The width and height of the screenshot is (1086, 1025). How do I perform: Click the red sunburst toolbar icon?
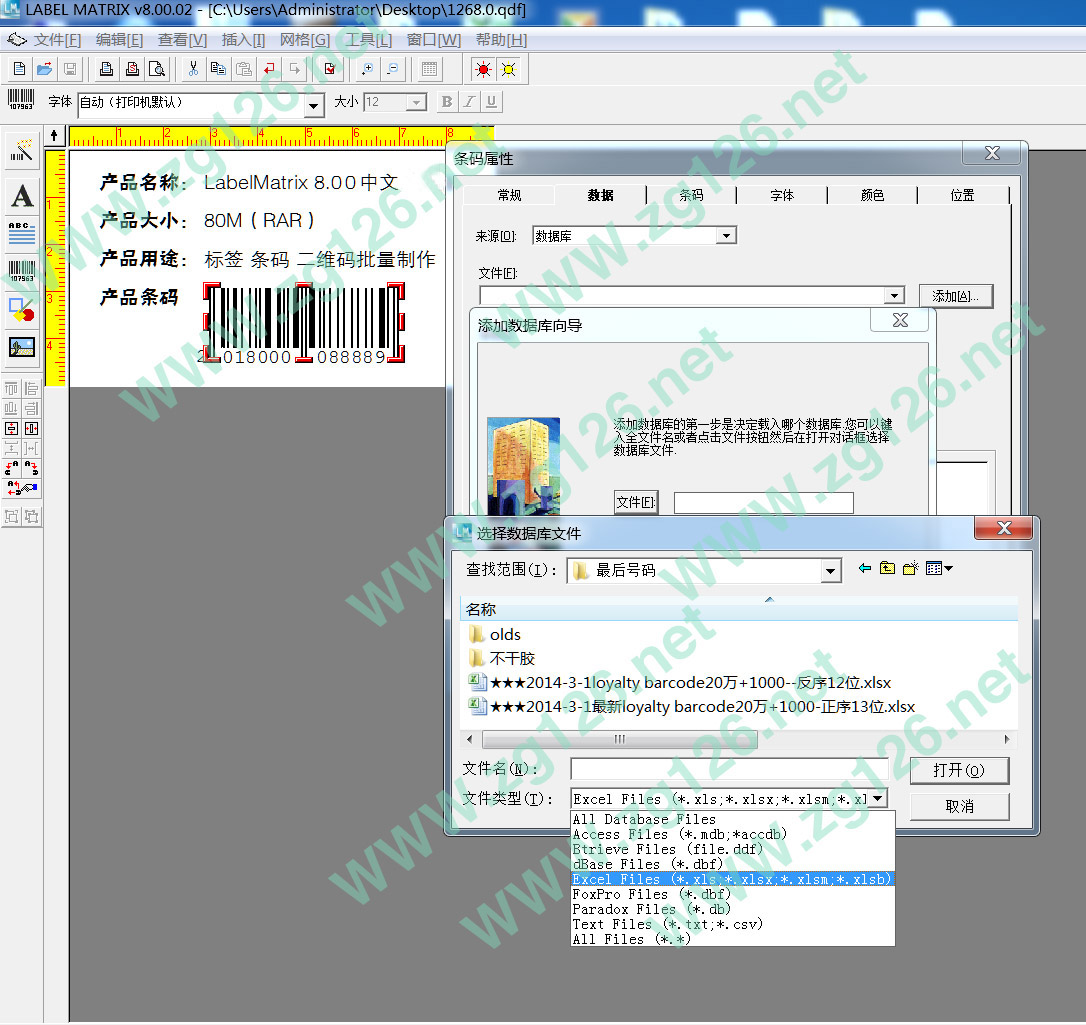pos(483,69)
